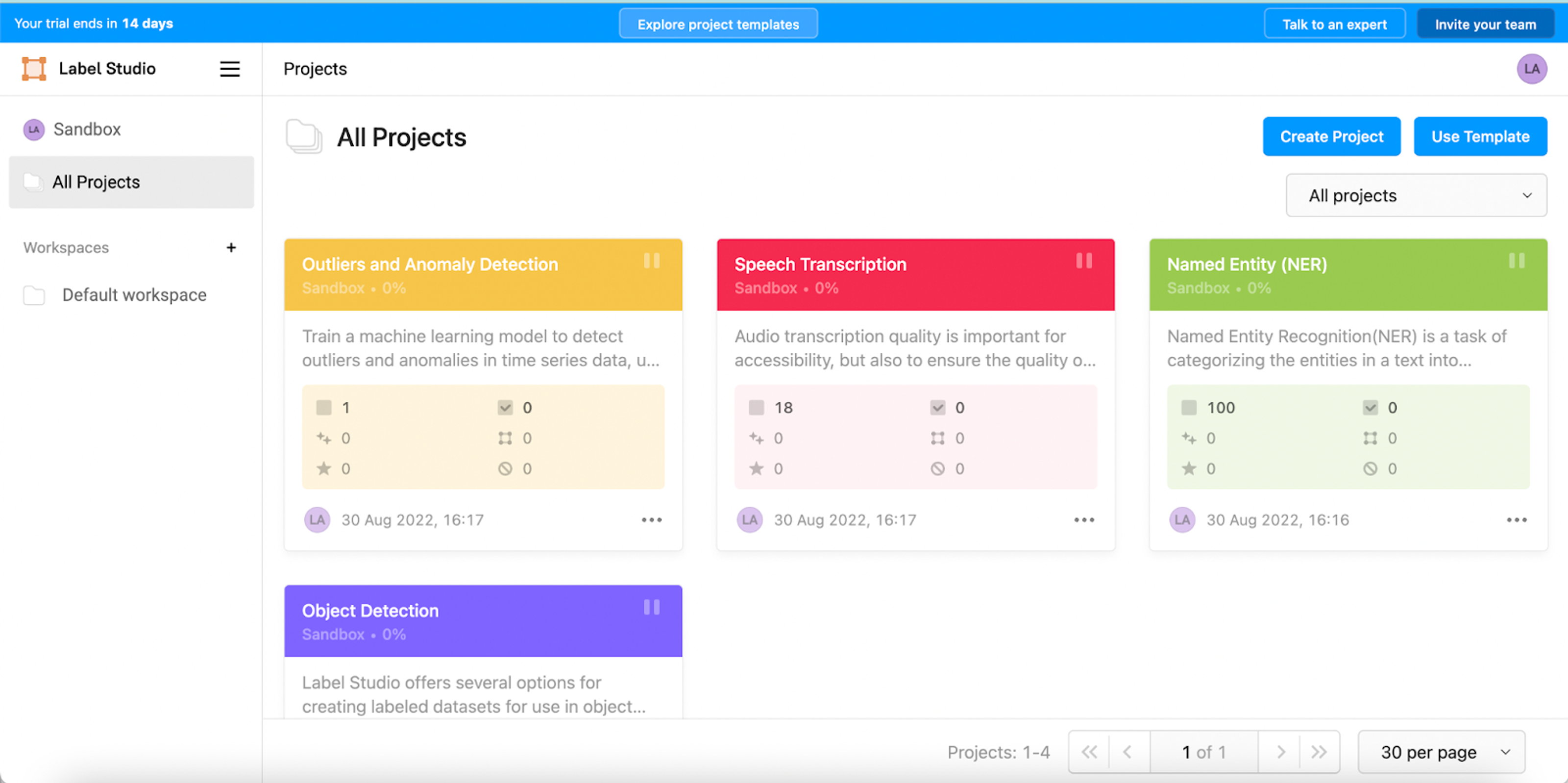Go to the previous page arrow

pyautogui.click(x=1127, y=753)
